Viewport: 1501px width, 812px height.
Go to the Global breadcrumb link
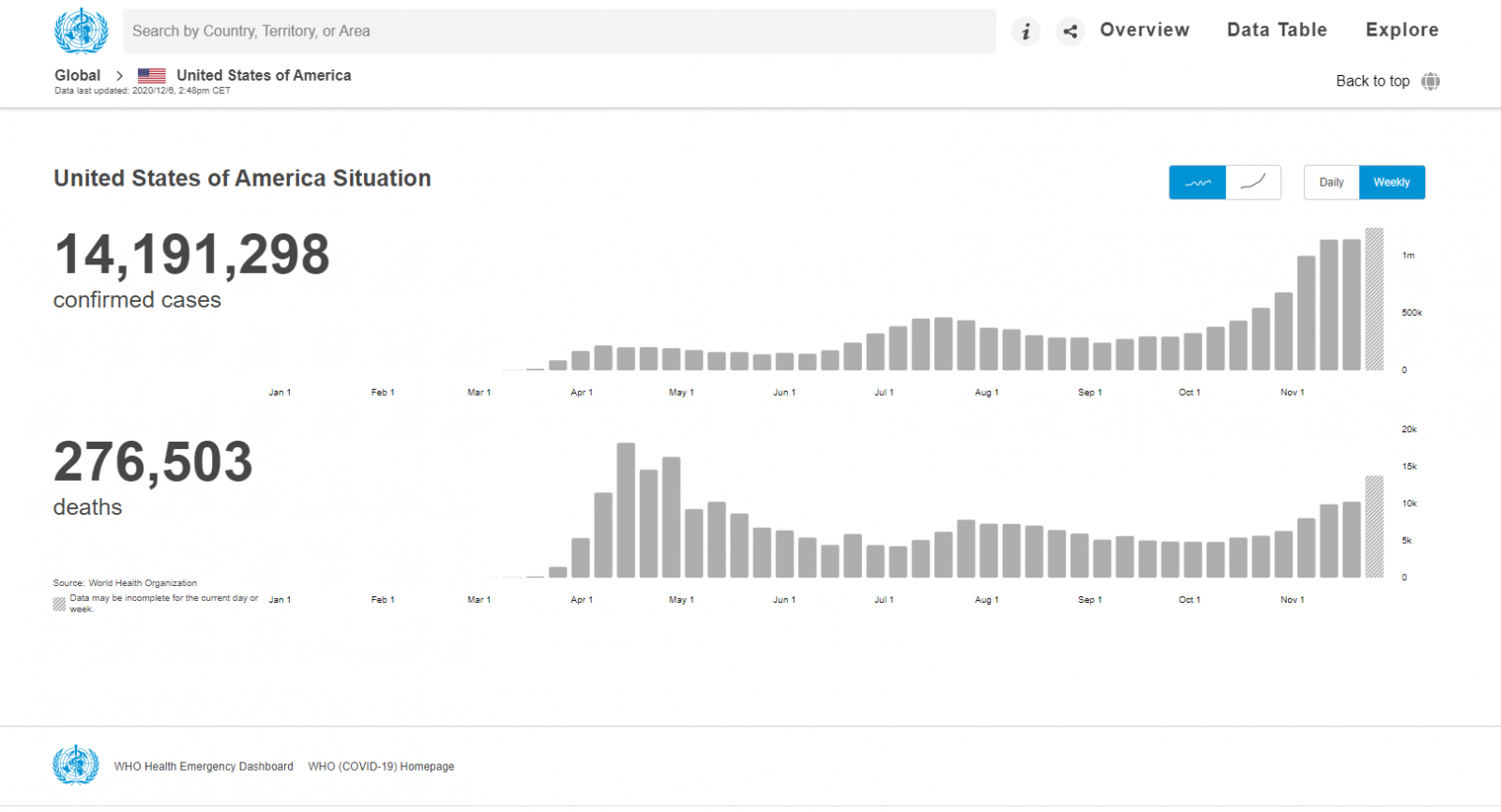(x=77, y=76)
